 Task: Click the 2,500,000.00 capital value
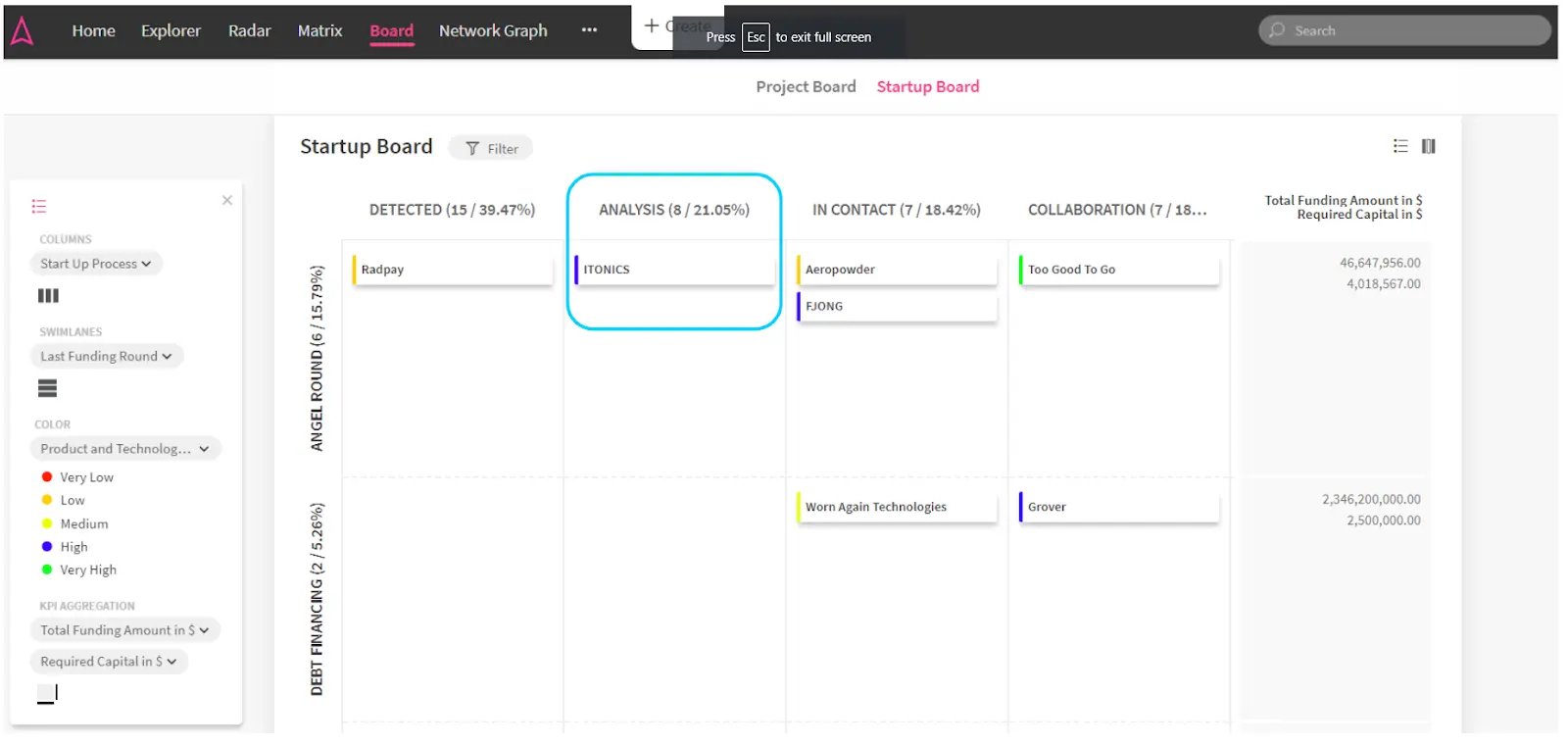[1383, 521]
